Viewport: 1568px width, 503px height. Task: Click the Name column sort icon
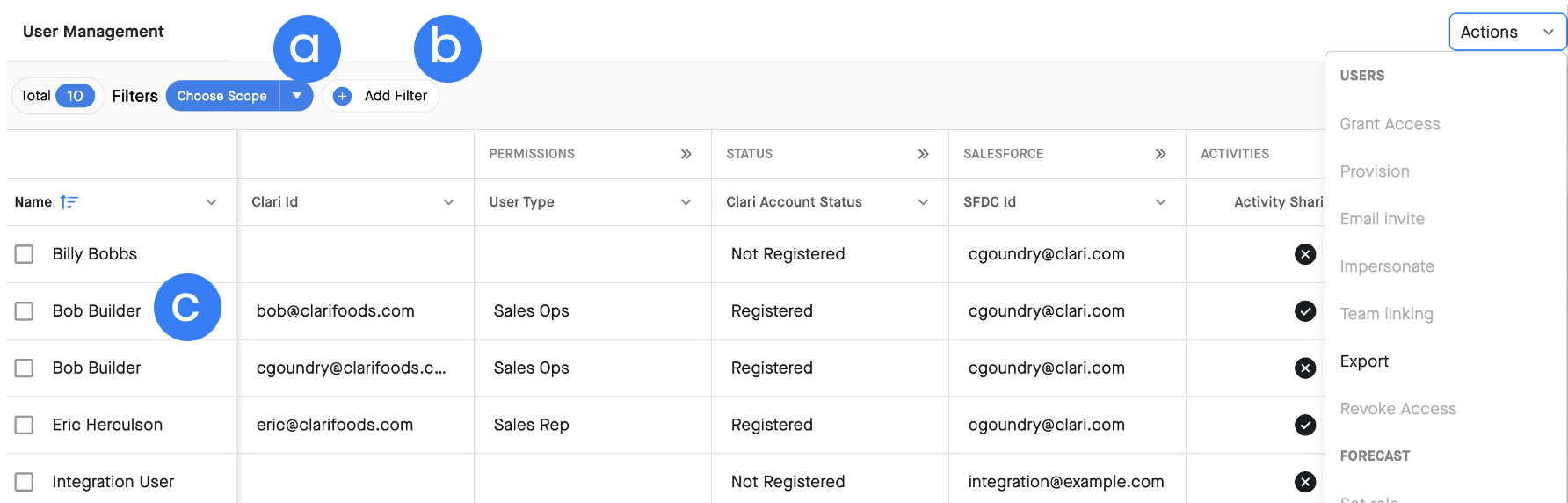[69, 202]
